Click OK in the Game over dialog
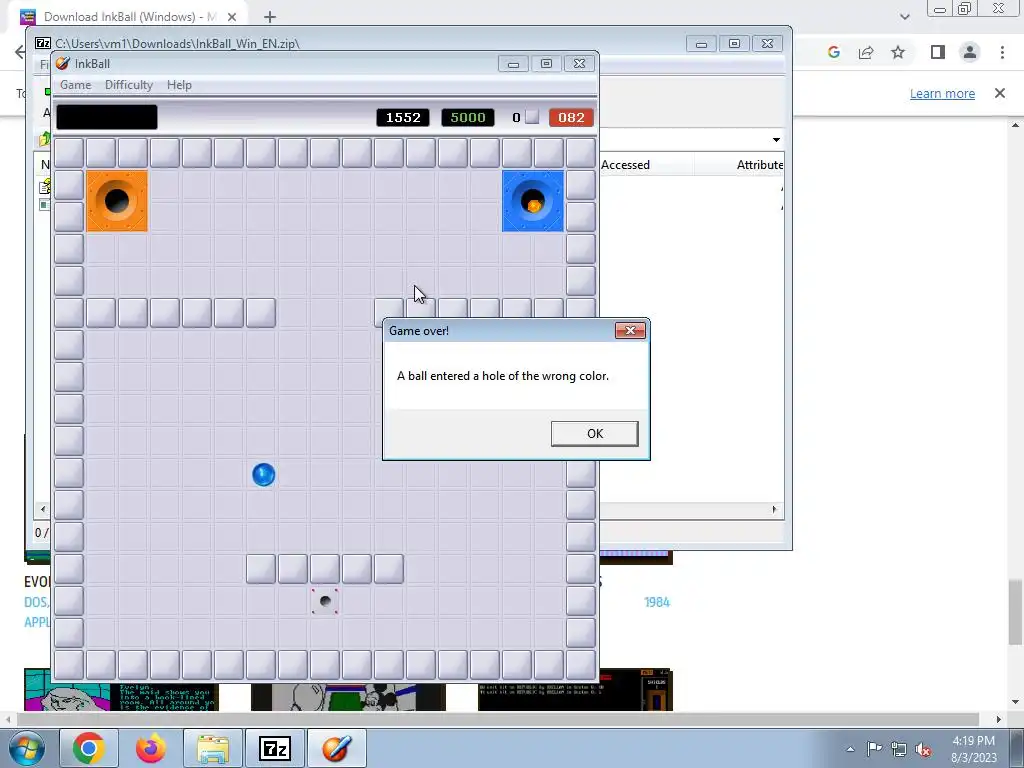 point(594,434)
